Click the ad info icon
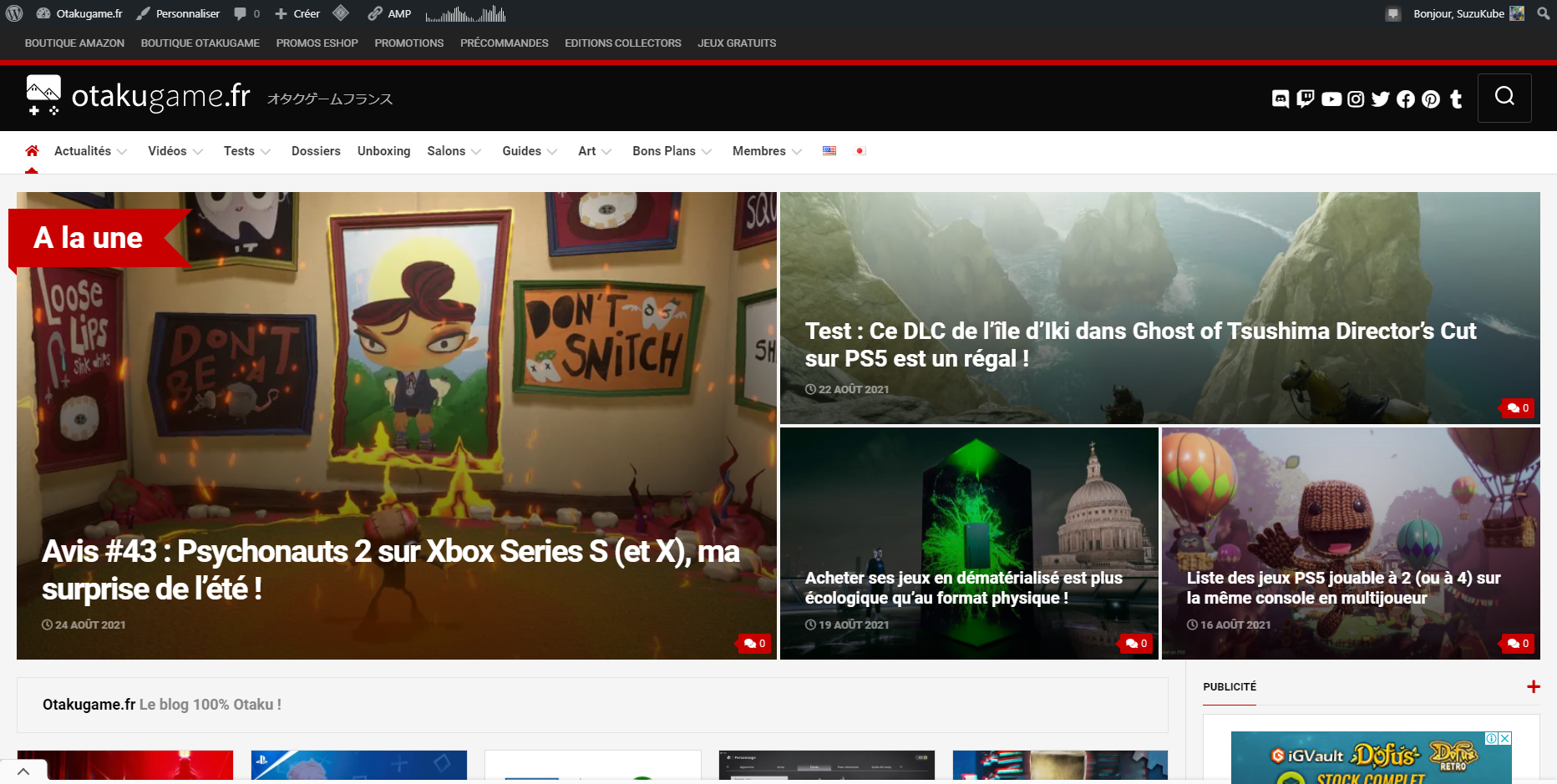This screenshot has width=1557, height=784. [1491, 738]
